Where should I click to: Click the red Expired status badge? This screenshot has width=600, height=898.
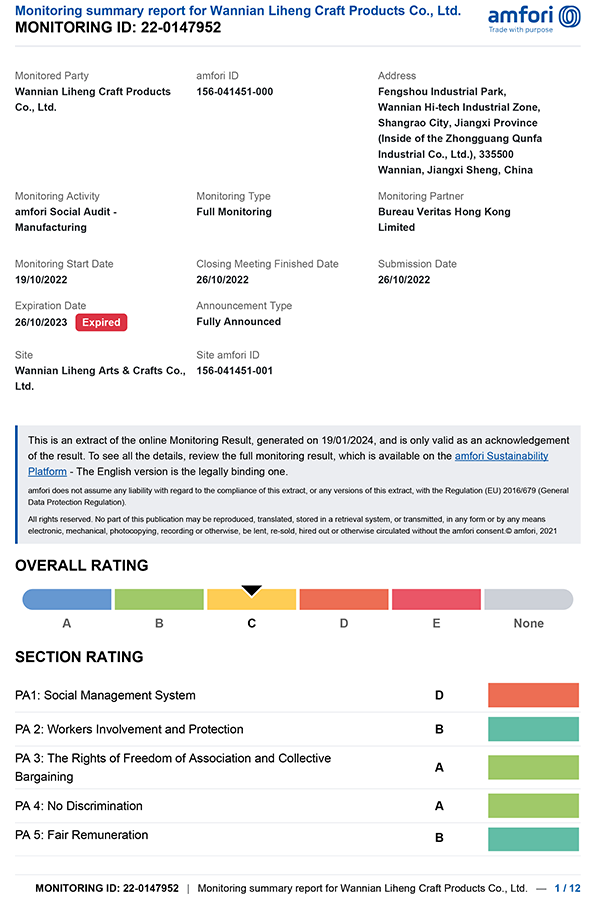101,322
